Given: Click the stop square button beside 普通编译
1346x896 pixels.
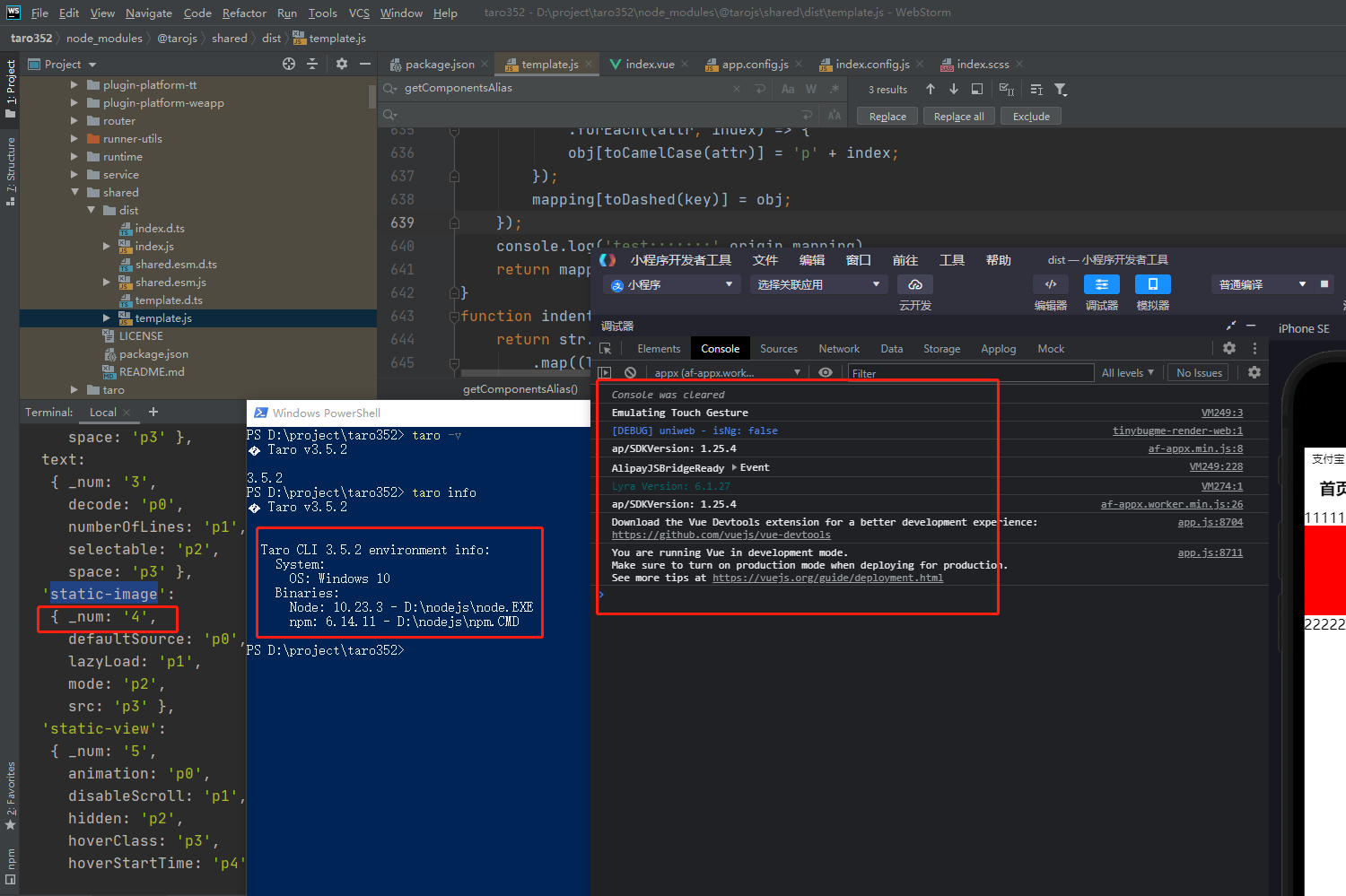Looking at the screenshot, I should 1324,284.
